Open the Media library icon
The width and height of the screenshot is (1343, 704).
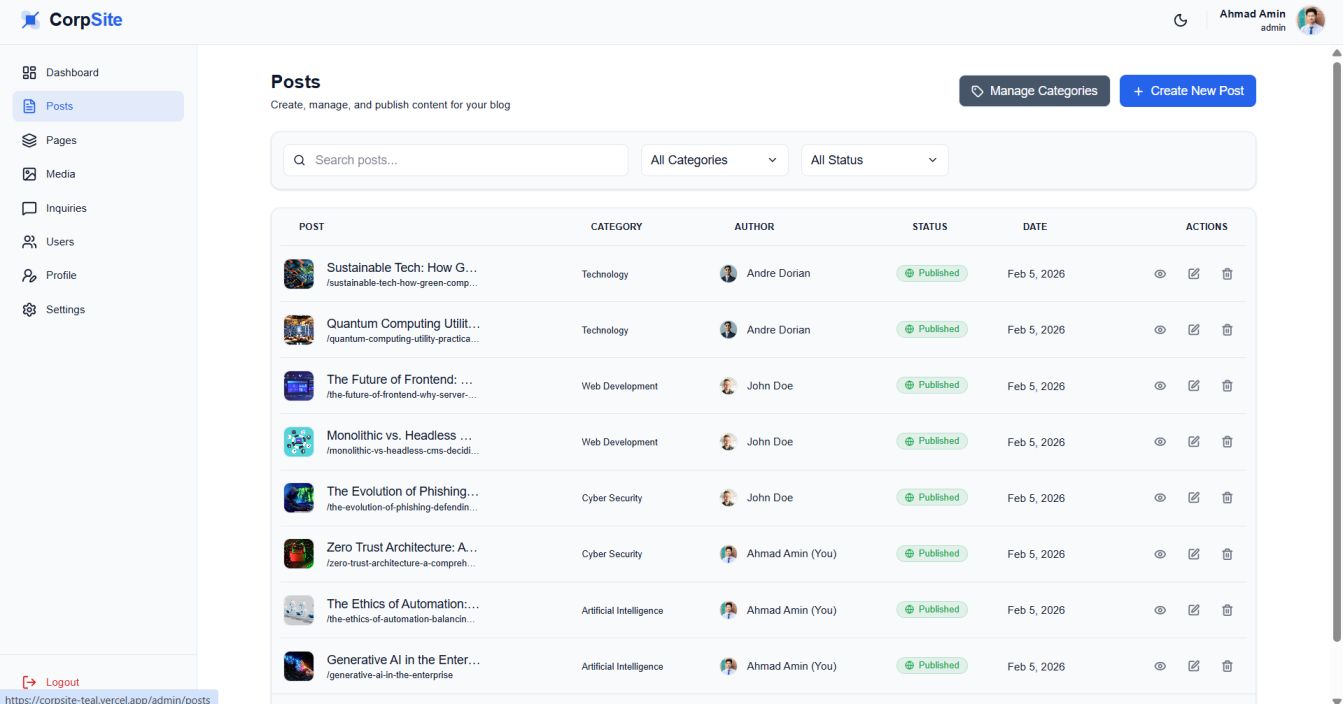click(x=30, y=174)
